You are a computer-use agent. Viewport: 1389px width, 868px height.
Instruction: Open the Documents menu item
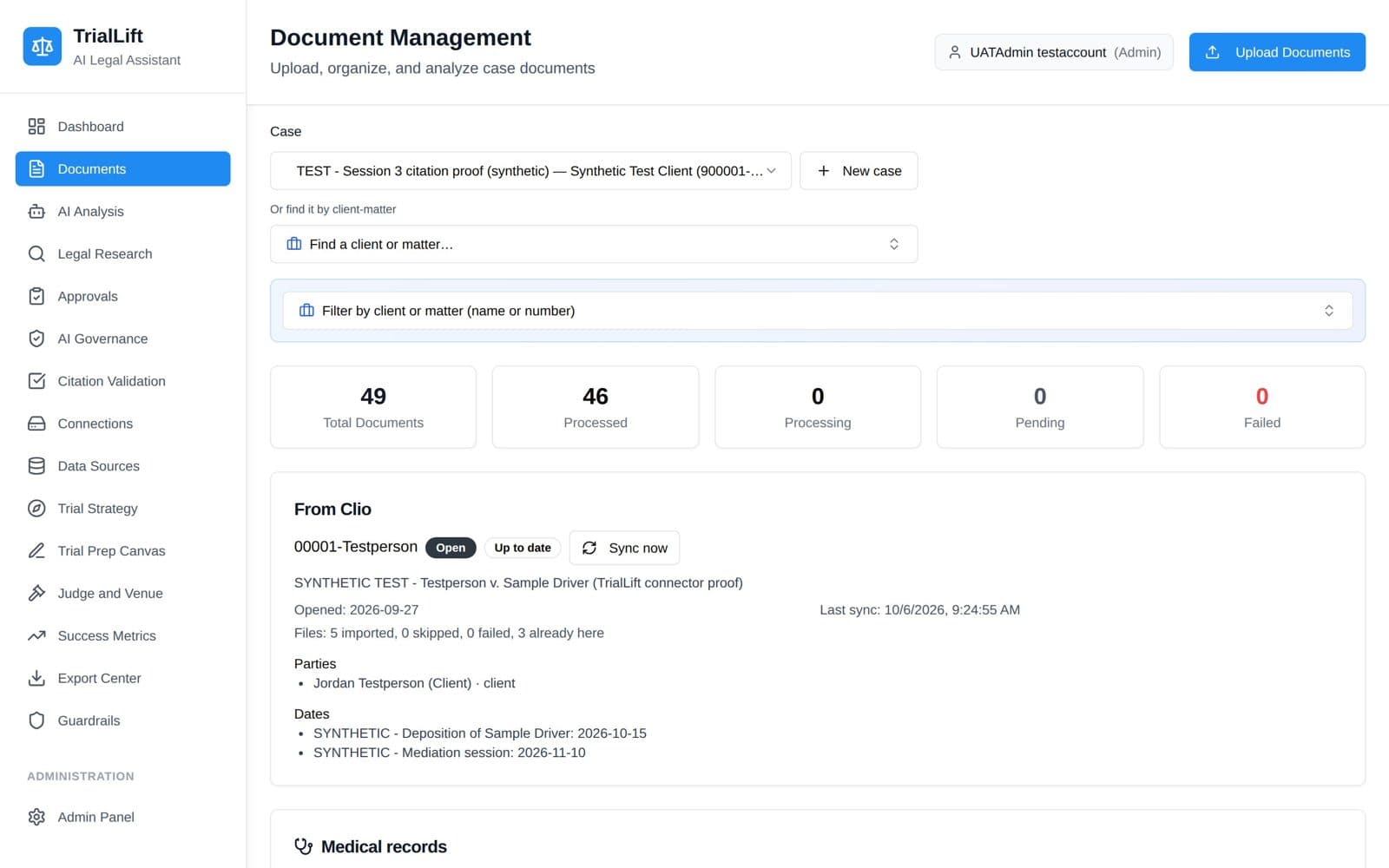123,169
